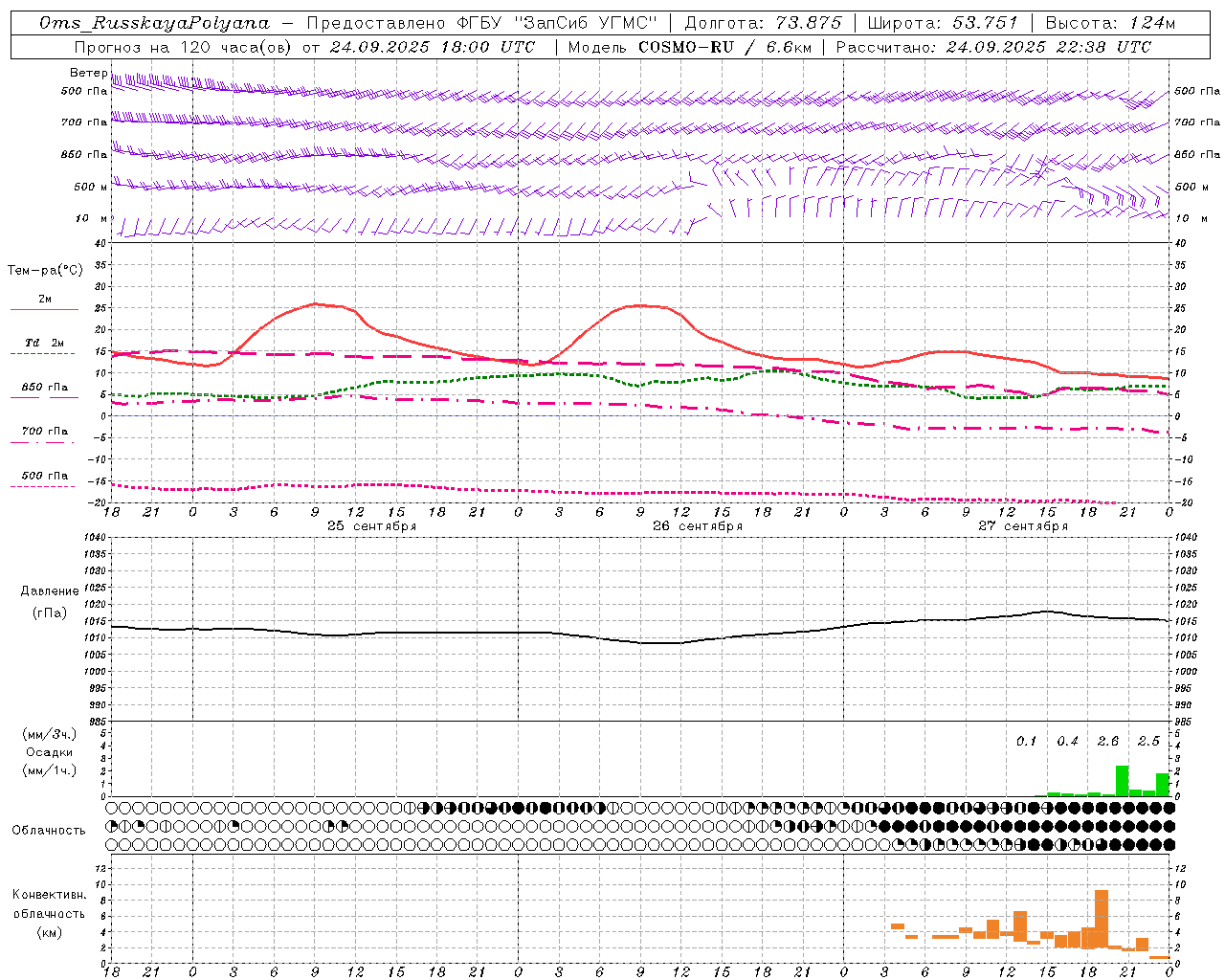Click the 'Ветер' wind panel label

tap(88, 73)
